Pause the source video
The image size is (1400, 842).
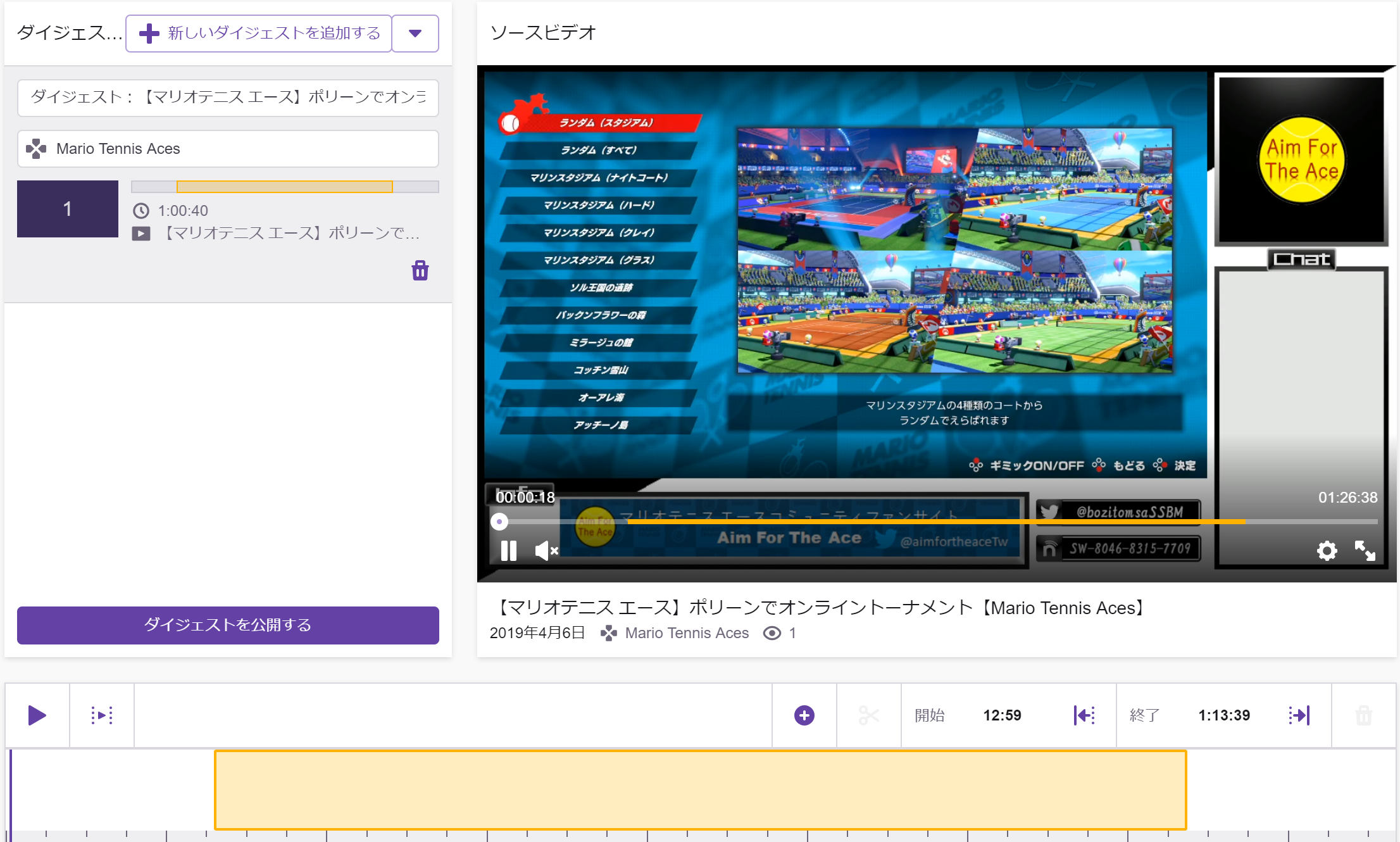509,551
